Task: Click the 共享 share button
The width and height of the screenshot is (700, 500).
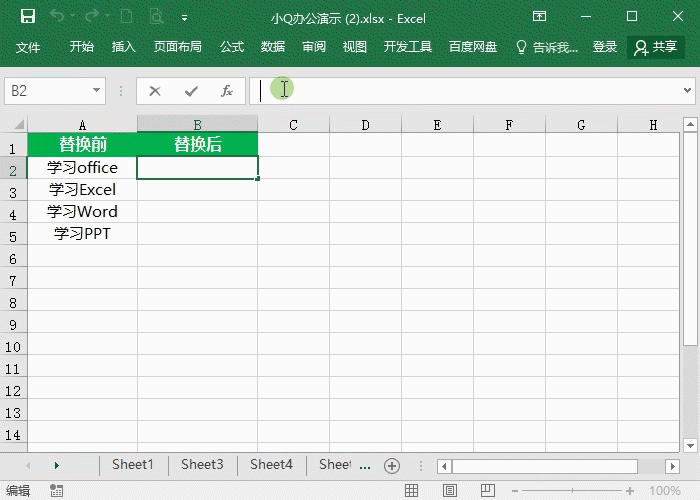Action: pyautogui.click(x=656, y=47)
